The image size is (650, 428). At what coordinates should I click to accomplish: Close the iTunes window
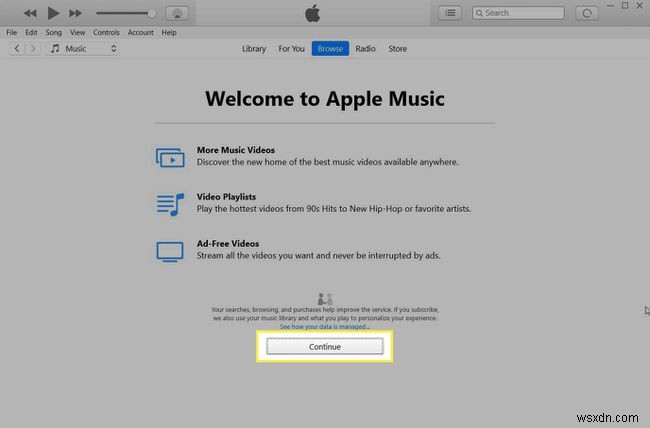point(640,6)
